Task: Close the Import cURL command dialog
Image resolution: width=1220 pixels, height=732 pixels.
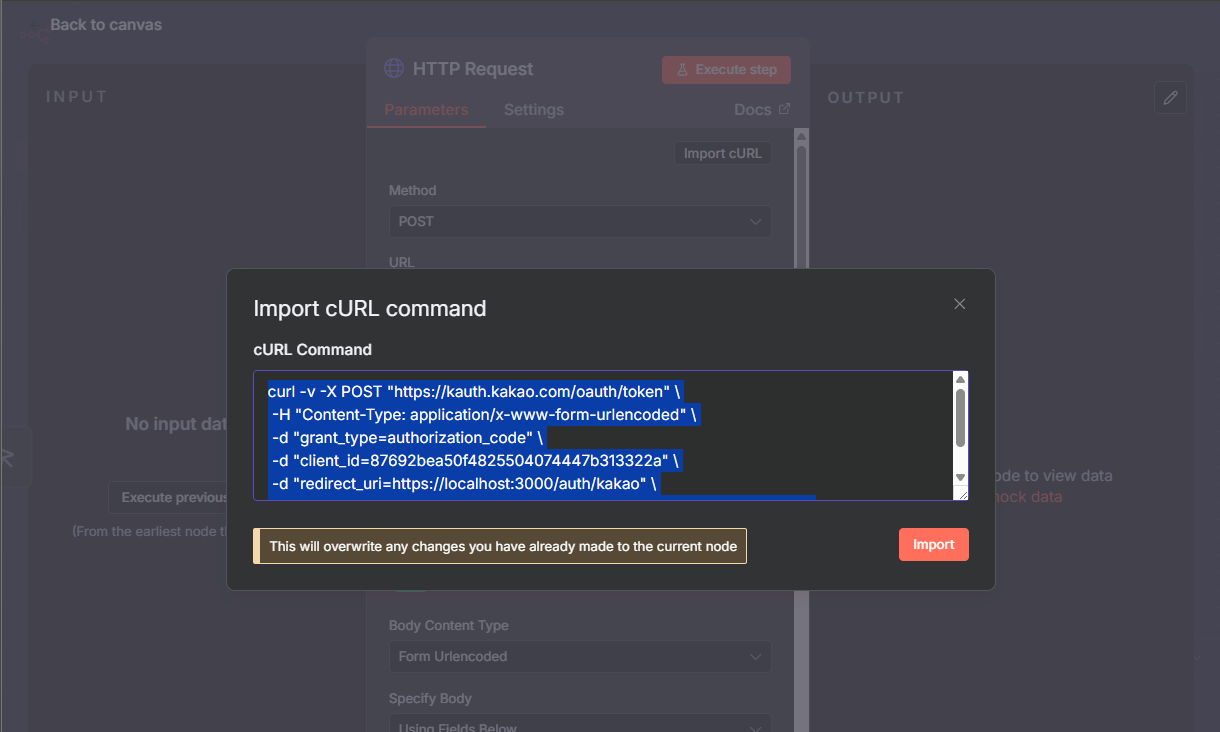Action: click(959, 304)
